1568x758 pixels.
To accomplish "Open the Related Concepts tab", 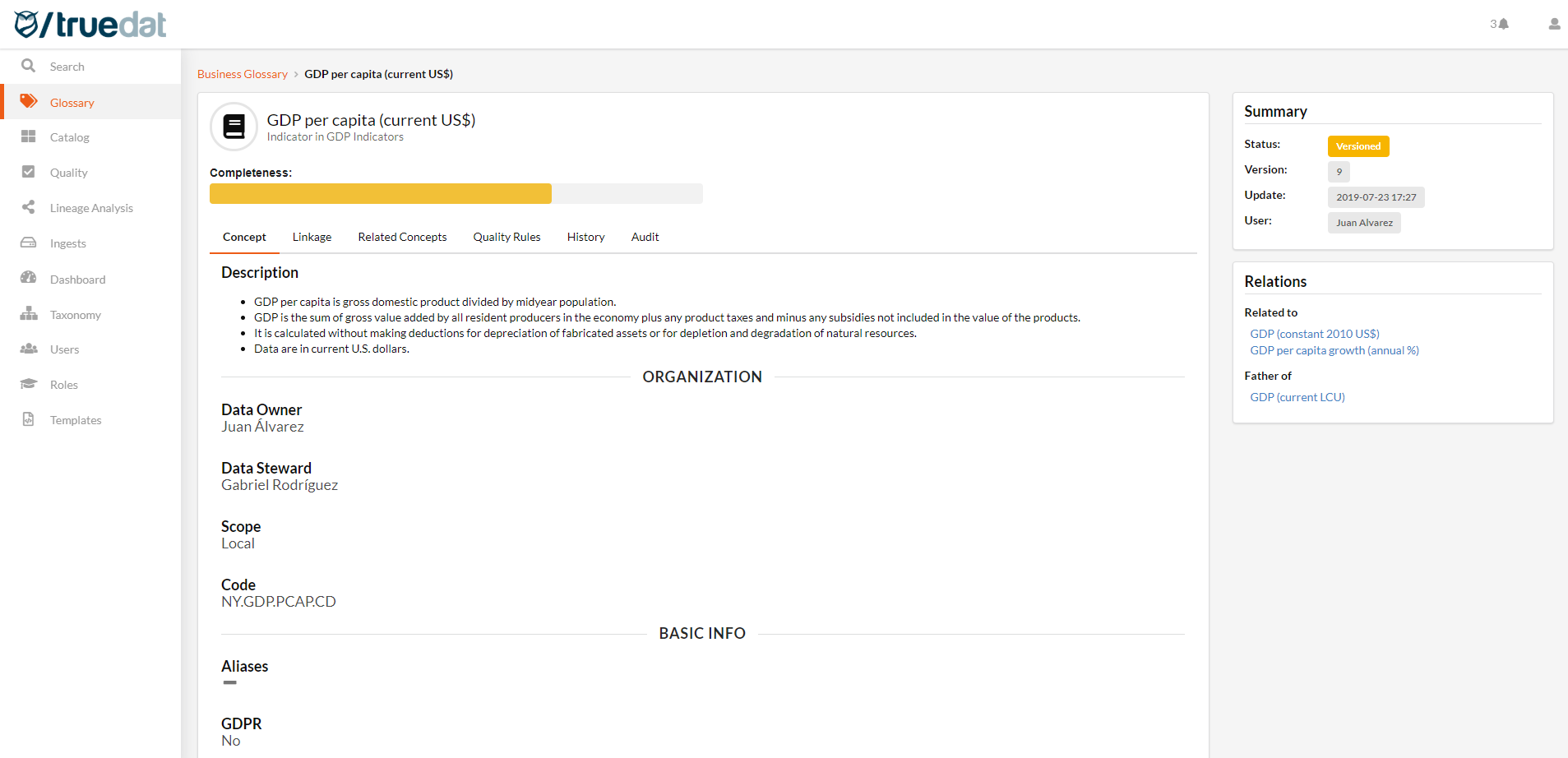I will [402, 237].
